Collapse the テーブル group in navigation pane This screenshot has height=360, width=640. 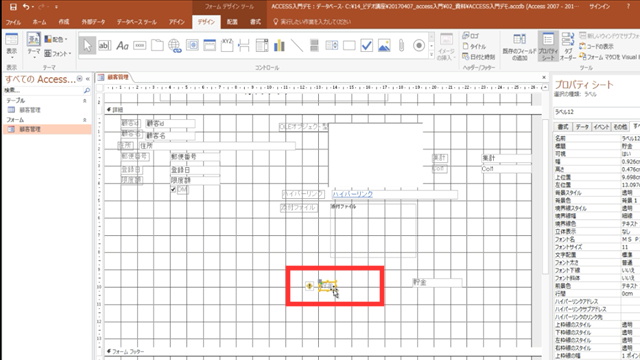[x=84, y=100]
